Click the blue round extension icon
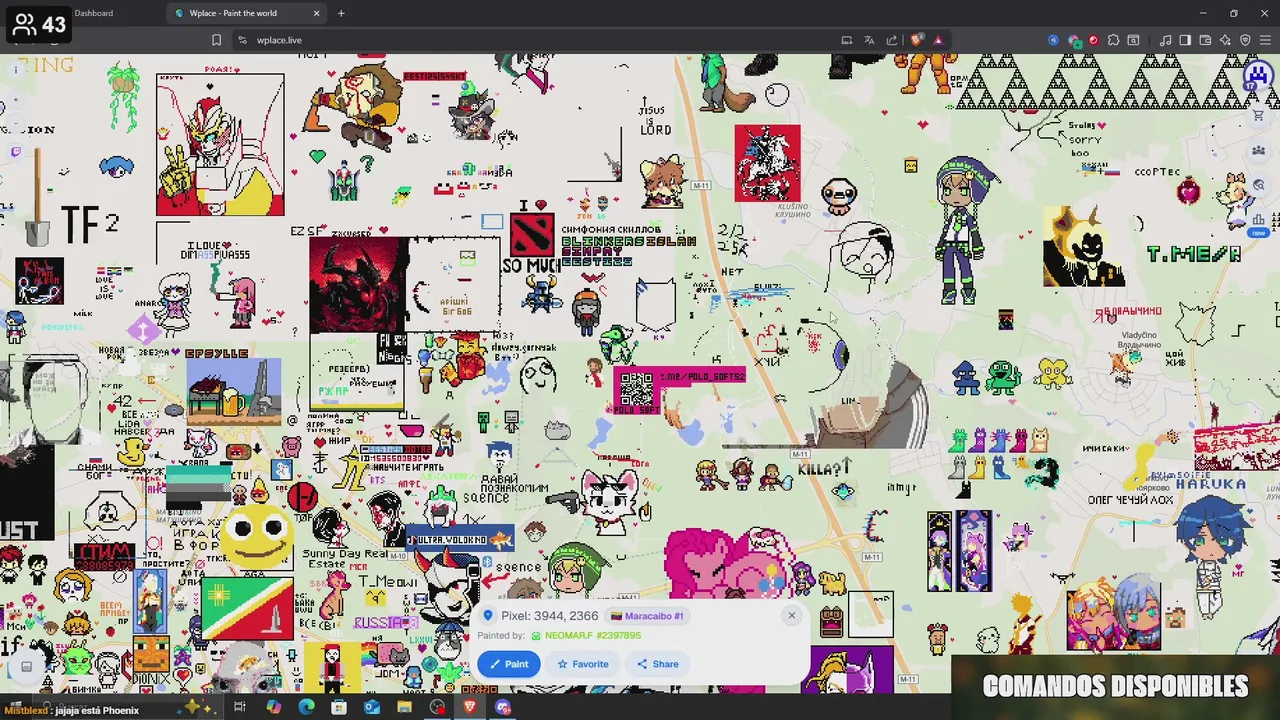Image resolution: width=1280 pixels, height=720 pixels. 1053,40
